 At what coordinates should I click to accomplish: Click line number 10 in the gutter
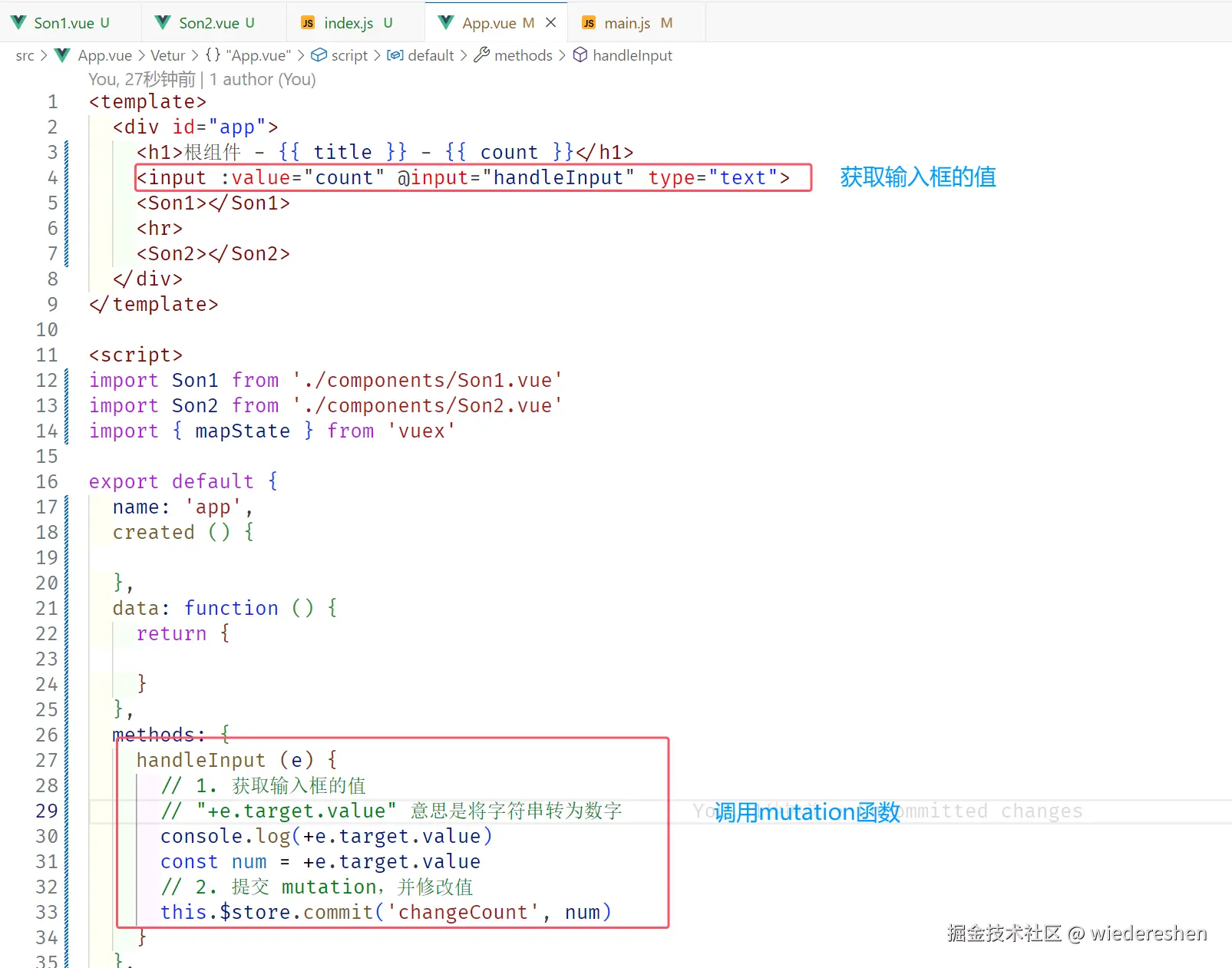[47, 330]
